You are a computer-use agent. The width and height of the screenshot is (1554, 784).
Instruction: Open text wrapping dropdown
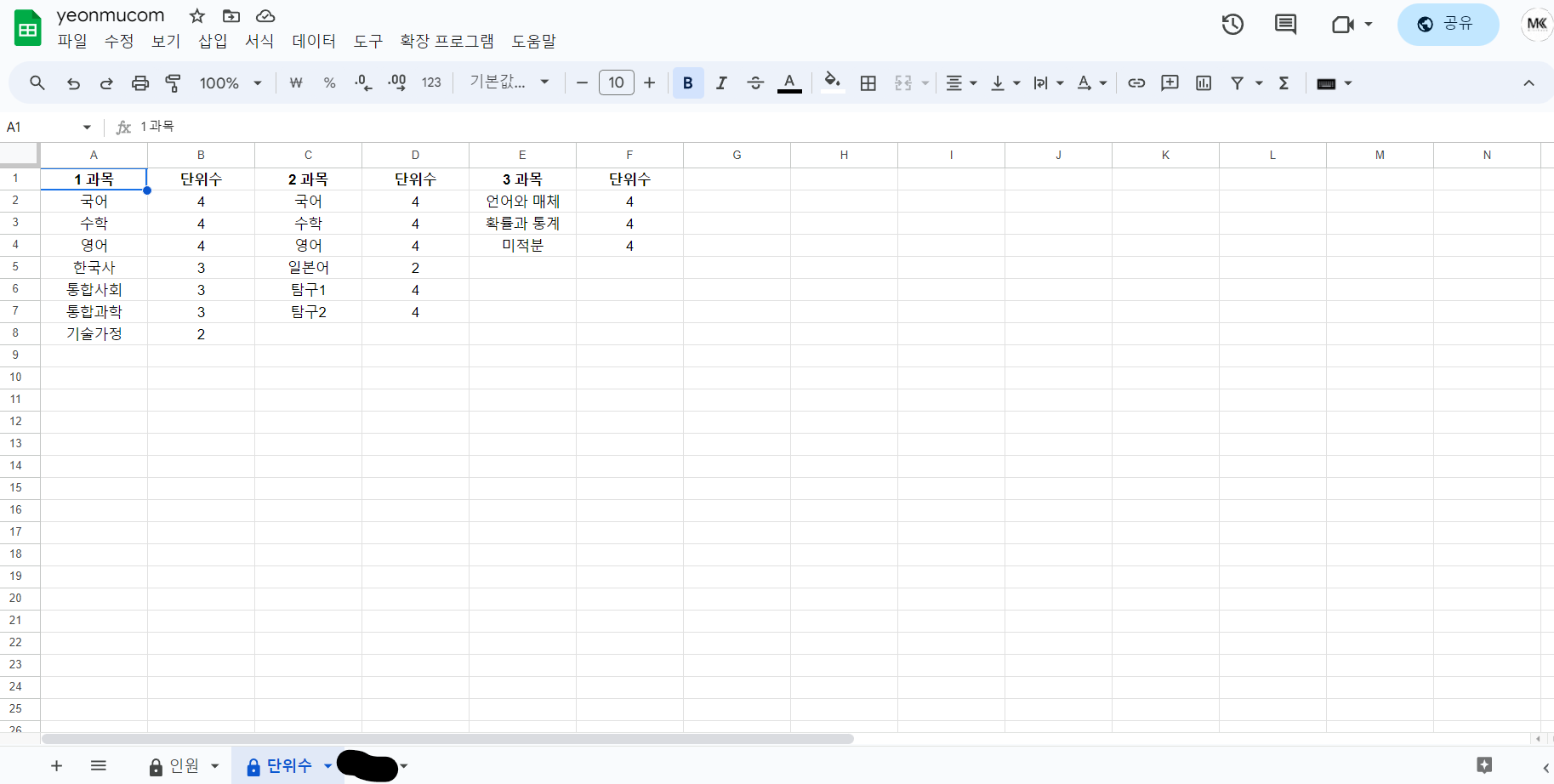click(1049, 82)
